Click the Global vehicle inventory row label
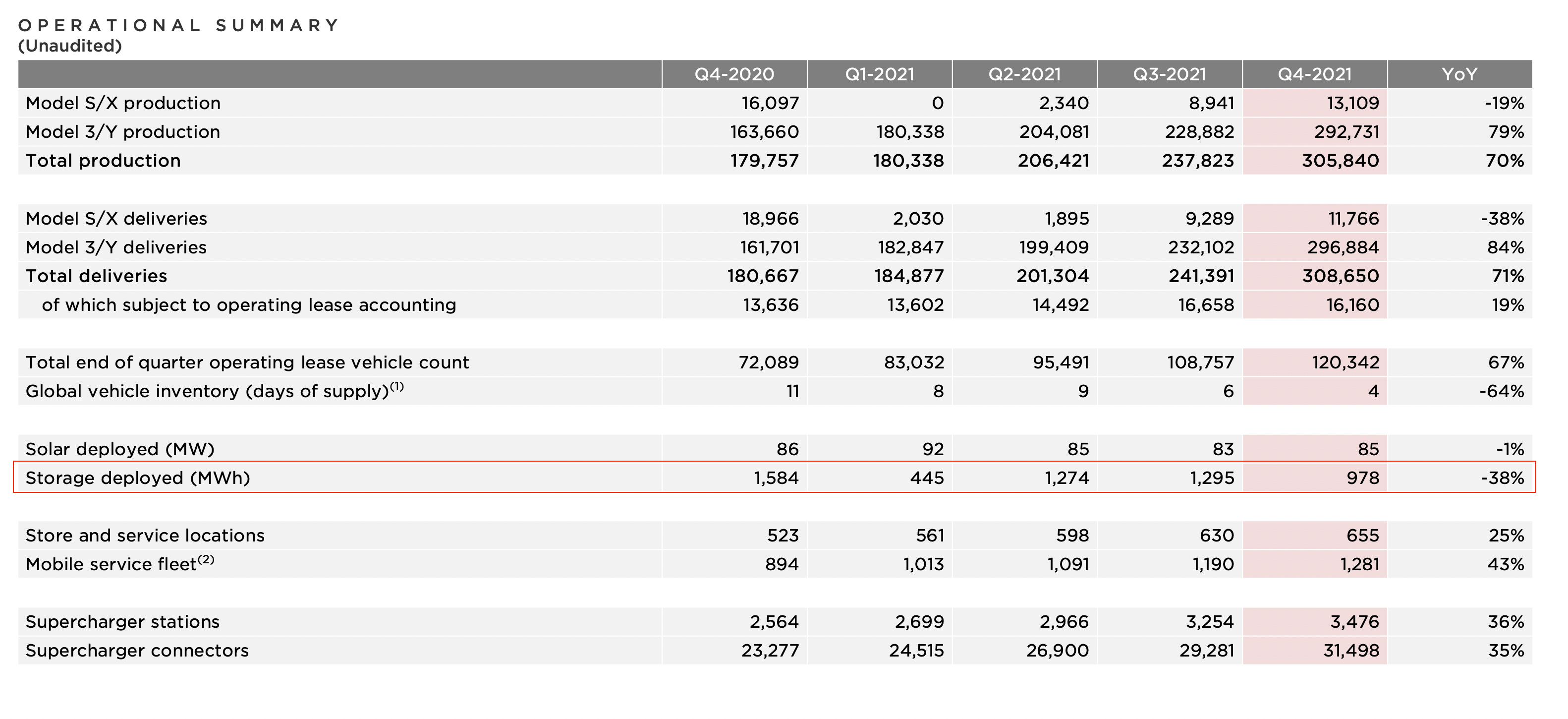 point(214,391)
